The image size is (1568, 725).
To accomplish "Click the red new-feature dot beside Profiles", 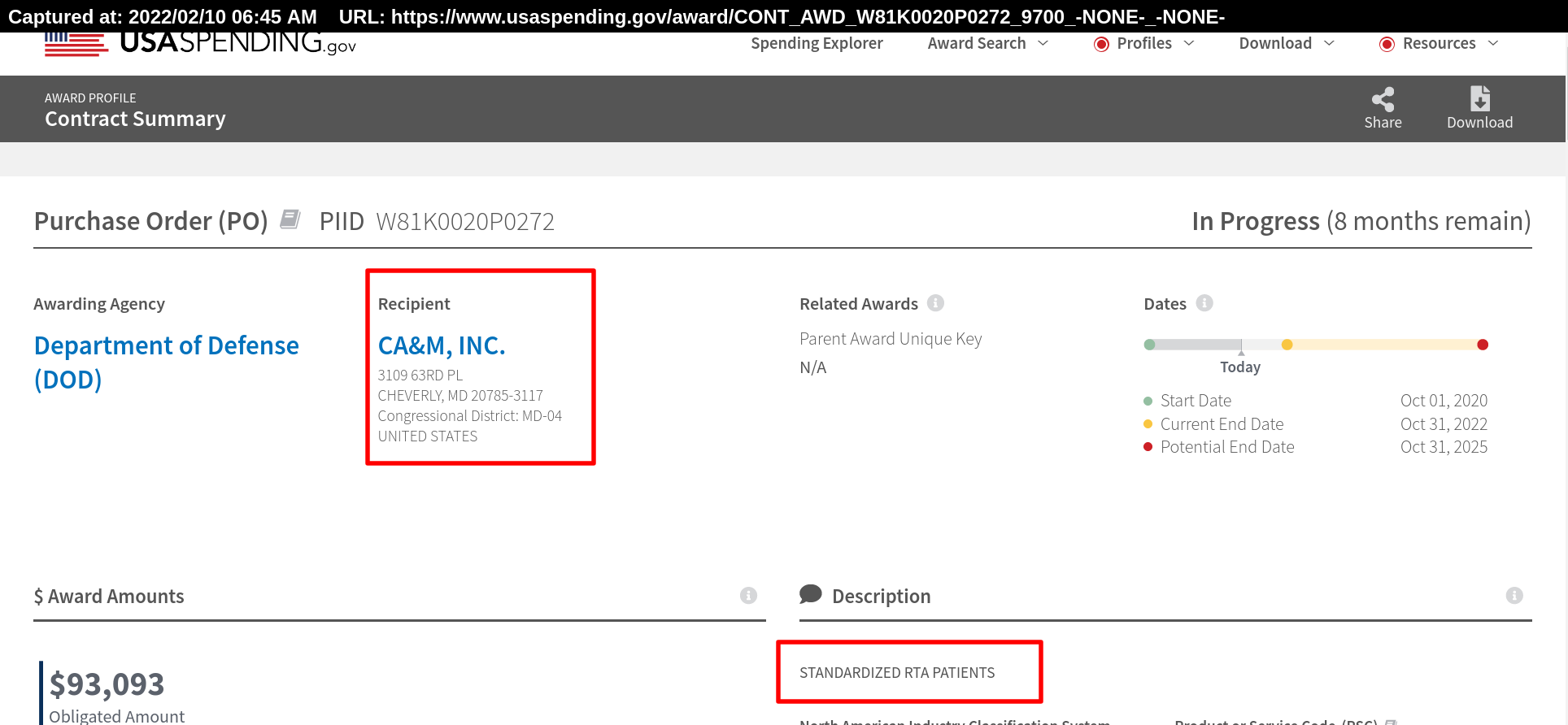I will pos(1101,44).
